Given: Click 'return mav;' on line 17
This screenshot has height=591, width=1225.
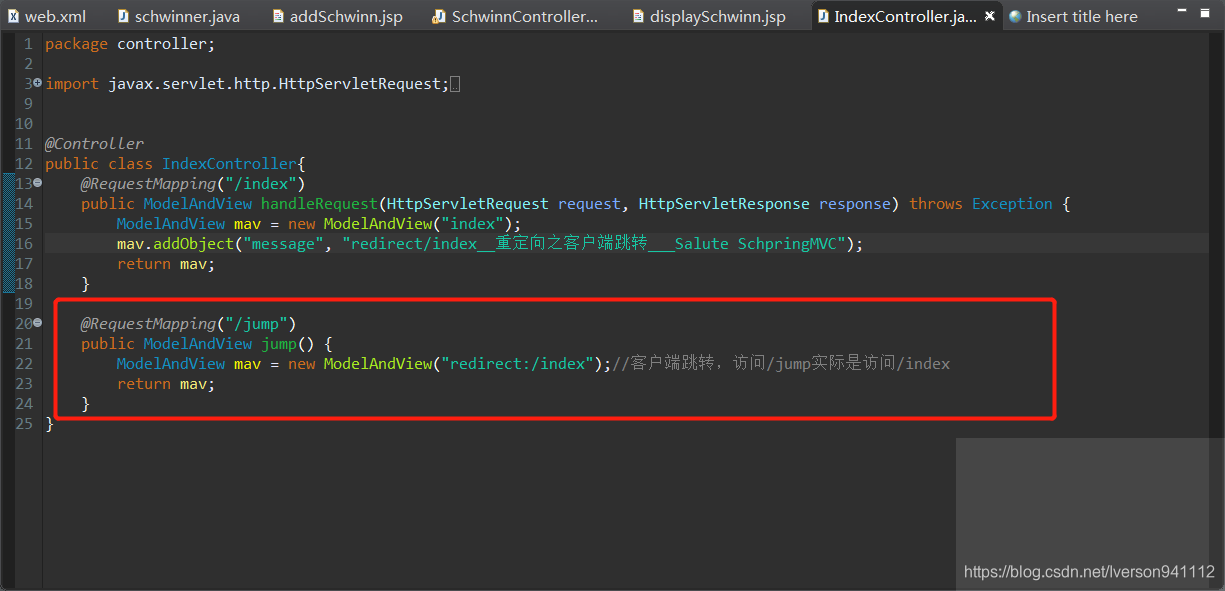Looking at the screenshot, I should point(166,264).
